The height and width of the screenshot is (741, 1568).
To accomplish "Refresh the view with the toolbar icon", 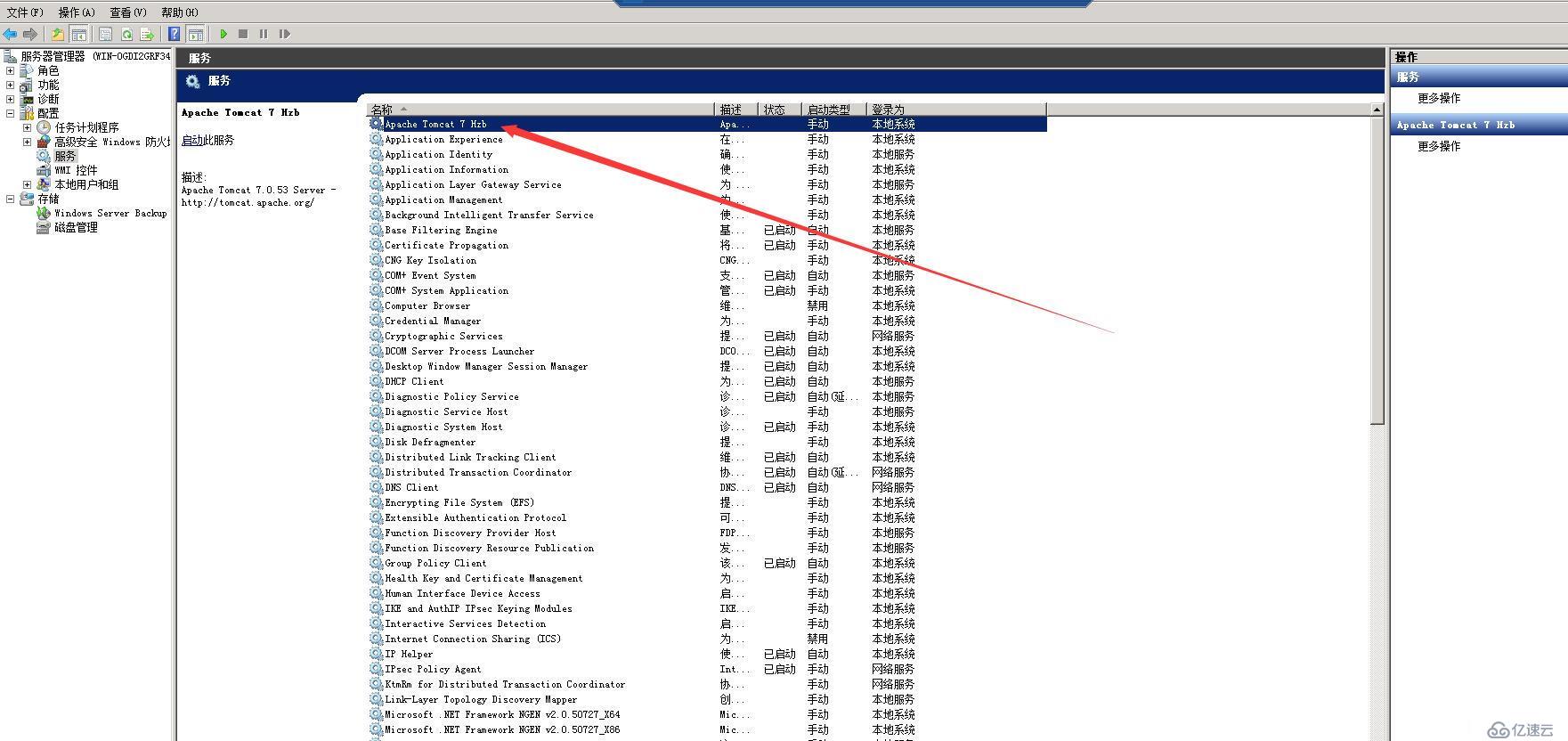I will pos(126,34).
